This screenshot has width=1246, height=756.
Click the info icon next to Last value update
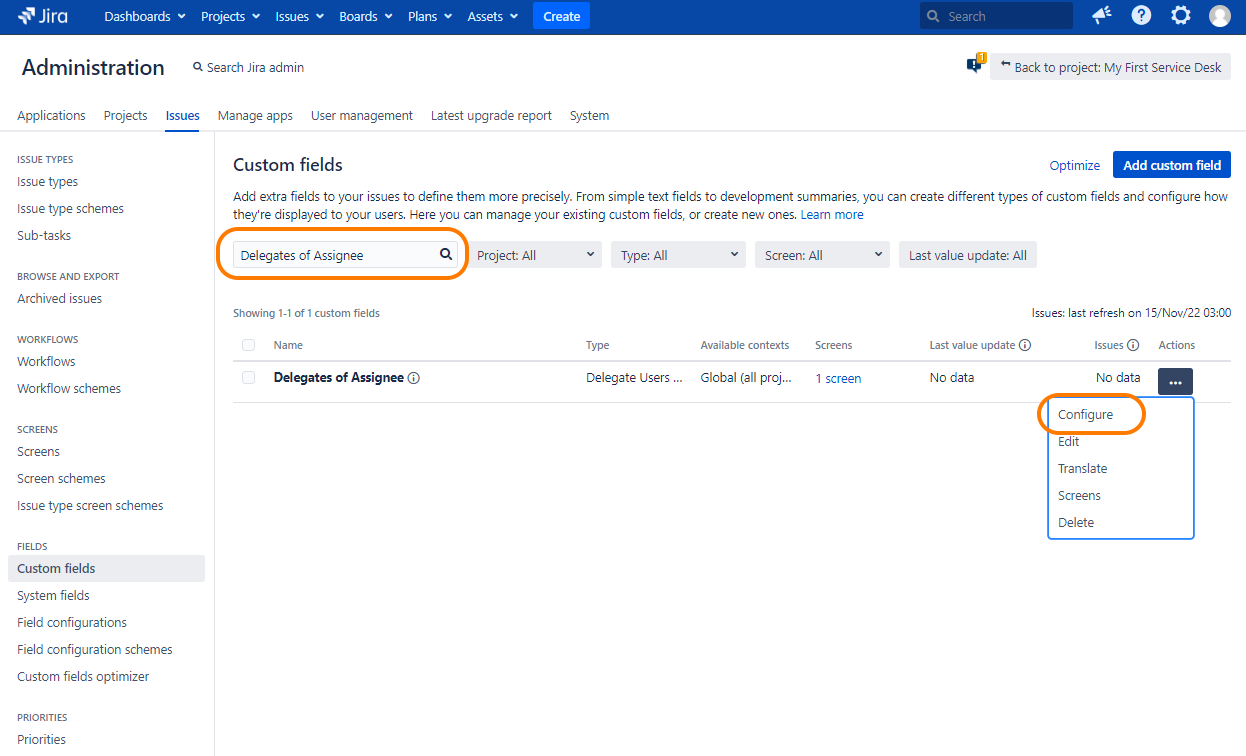click(1025, 345)
